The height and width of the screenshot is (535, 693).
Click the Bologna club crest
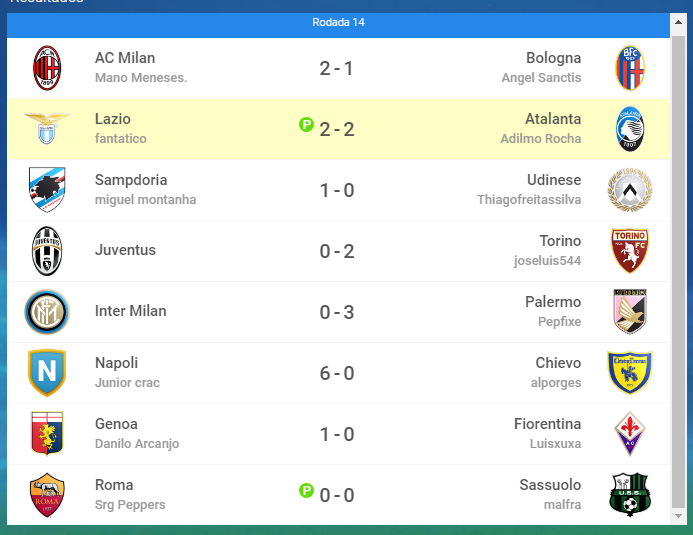[630, 68]
